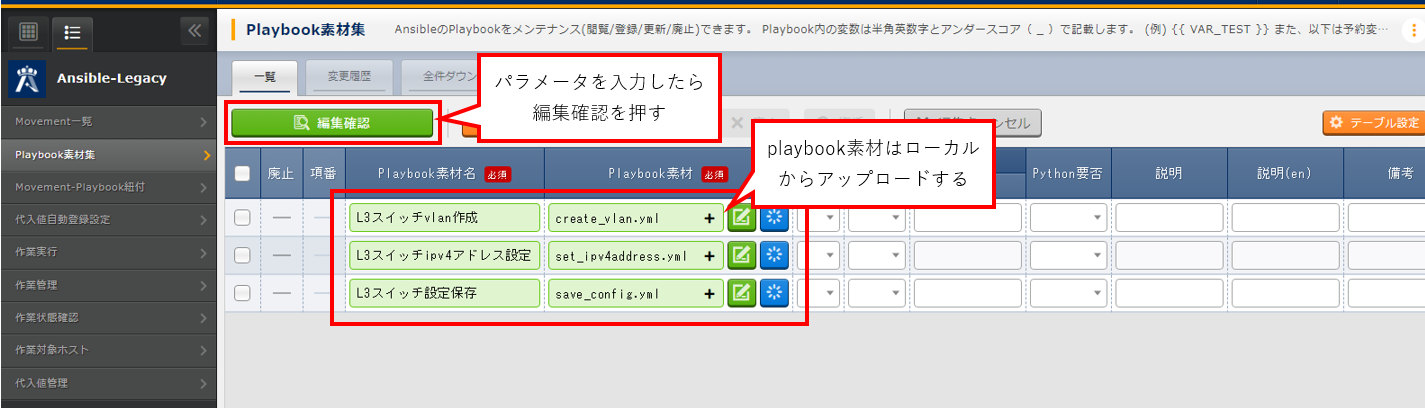
Task: Open Movement-Playbook紐付 in the sidebar
Action: tap(108, 187)
